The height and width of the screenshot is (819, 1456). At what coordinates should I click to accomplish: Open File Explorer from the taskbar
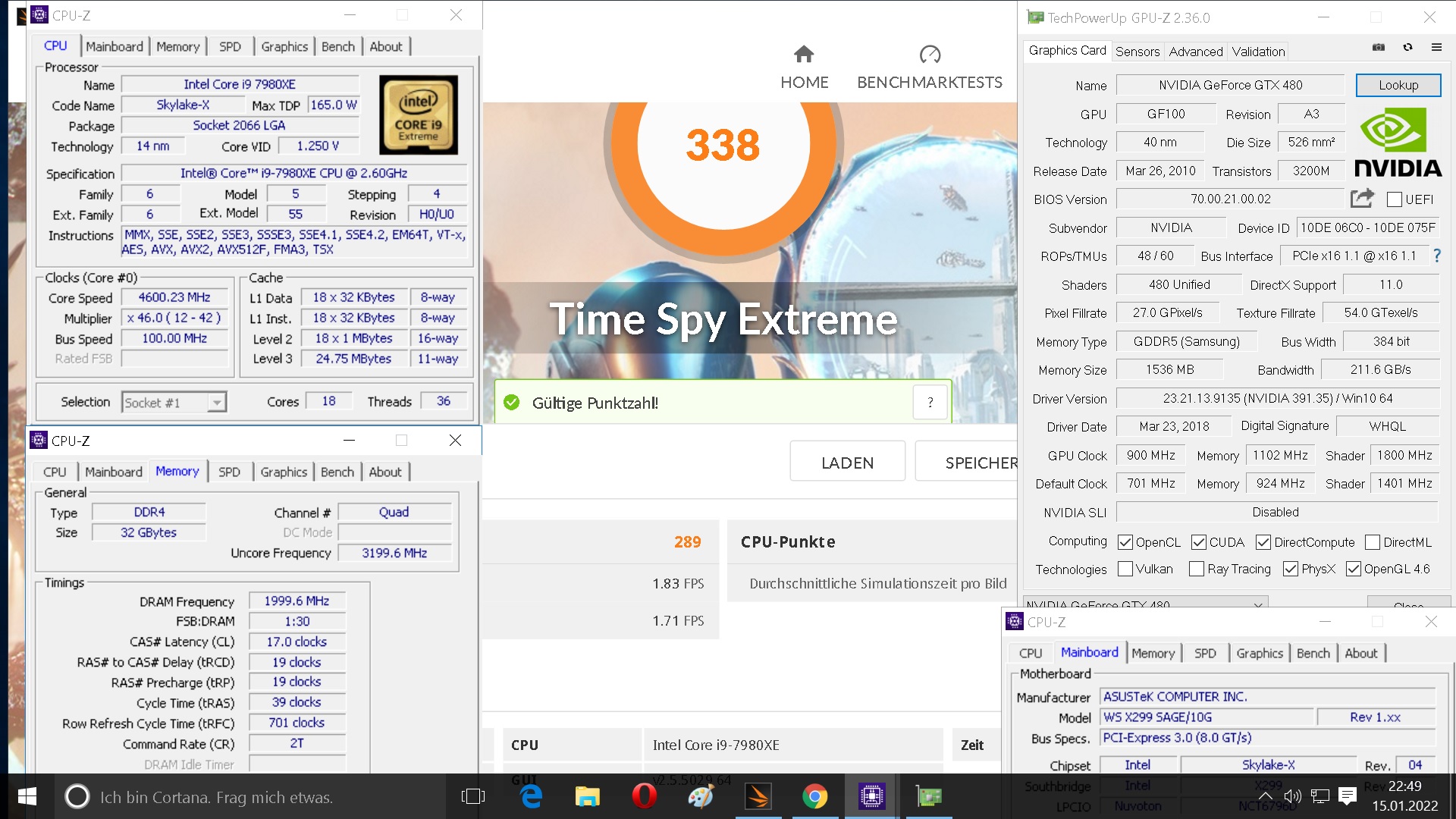pos(587,796)
